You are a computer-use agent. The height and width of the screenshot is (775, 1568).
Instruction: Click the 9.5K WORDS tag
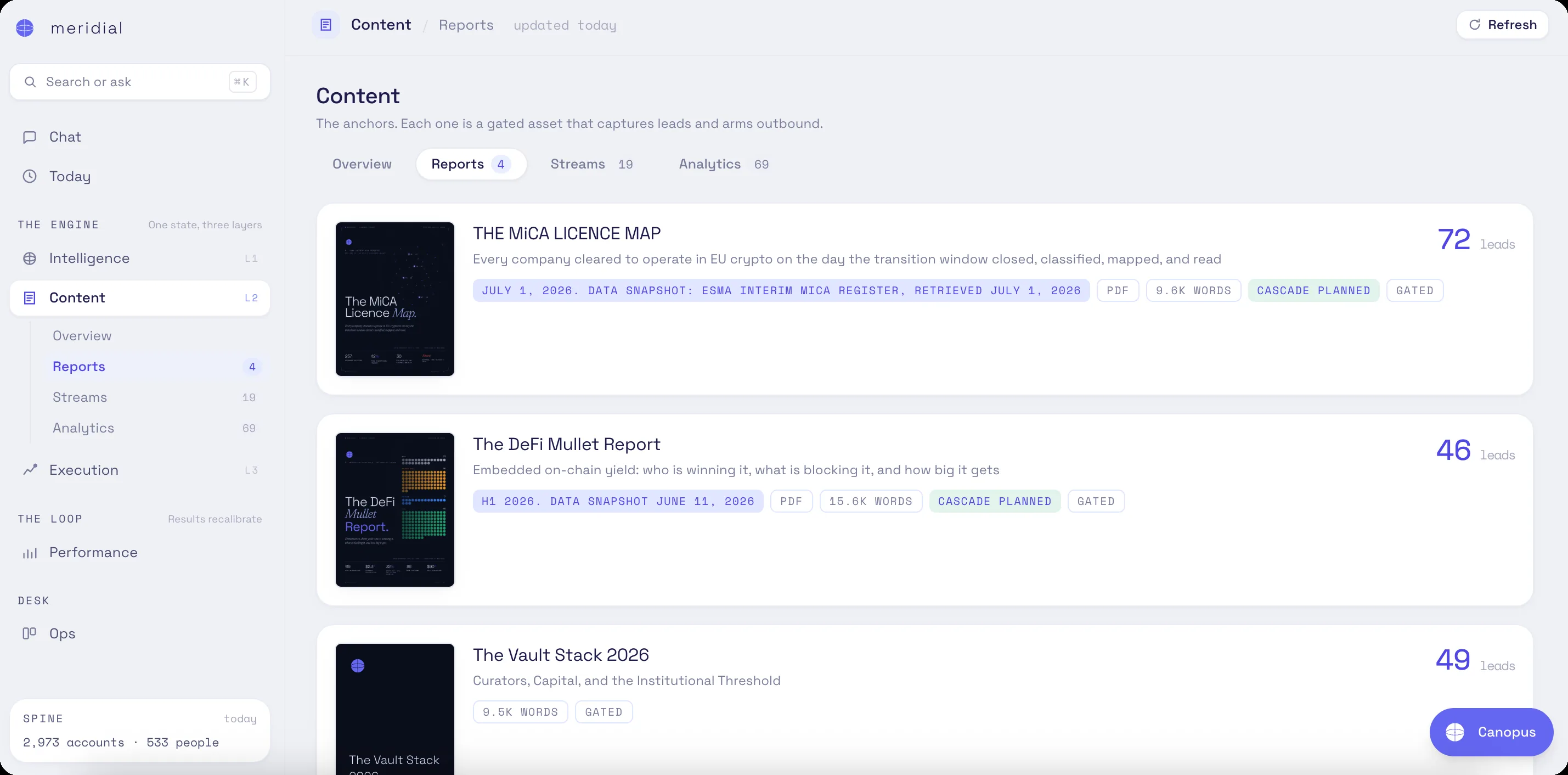pyautogui.click(x=521, y=712)
